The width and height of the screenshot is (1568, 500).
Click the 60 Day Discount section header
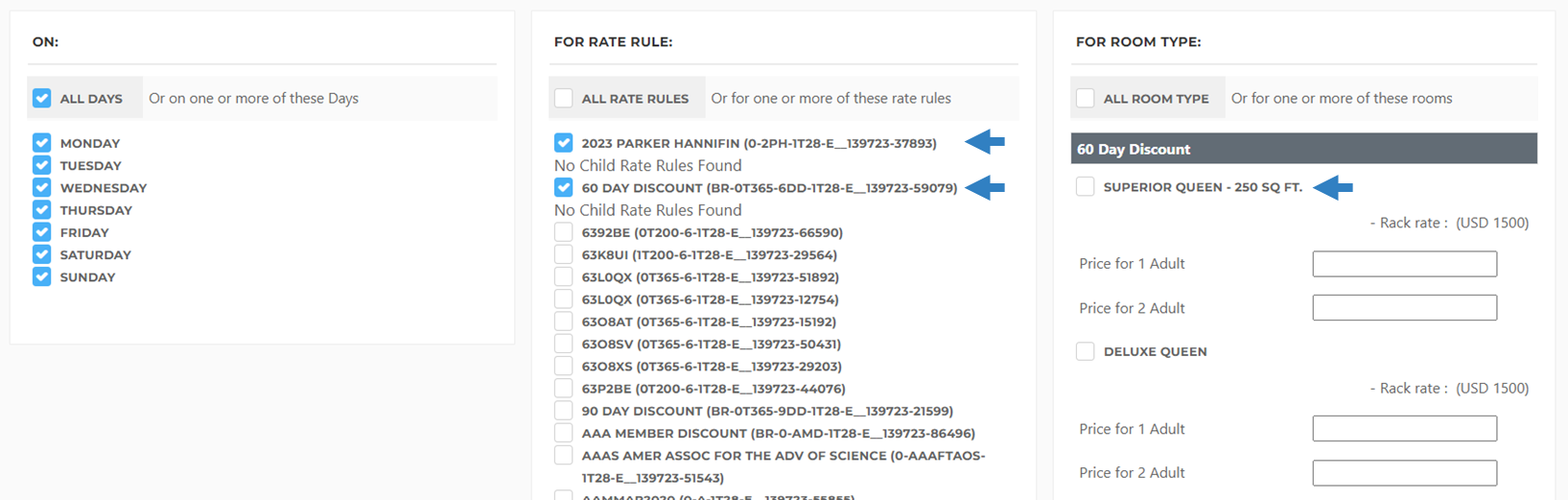[x=1303, y=149]
